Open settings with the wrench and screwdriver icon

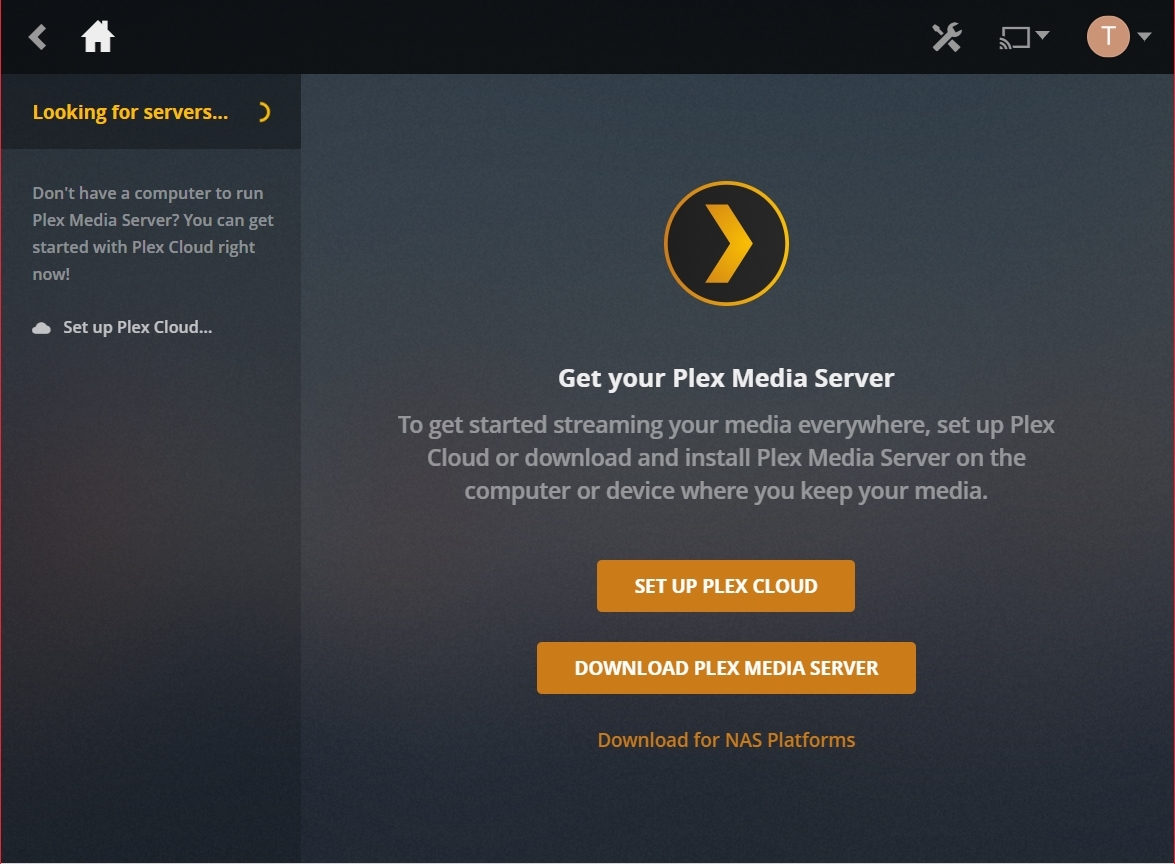(946, 37)
